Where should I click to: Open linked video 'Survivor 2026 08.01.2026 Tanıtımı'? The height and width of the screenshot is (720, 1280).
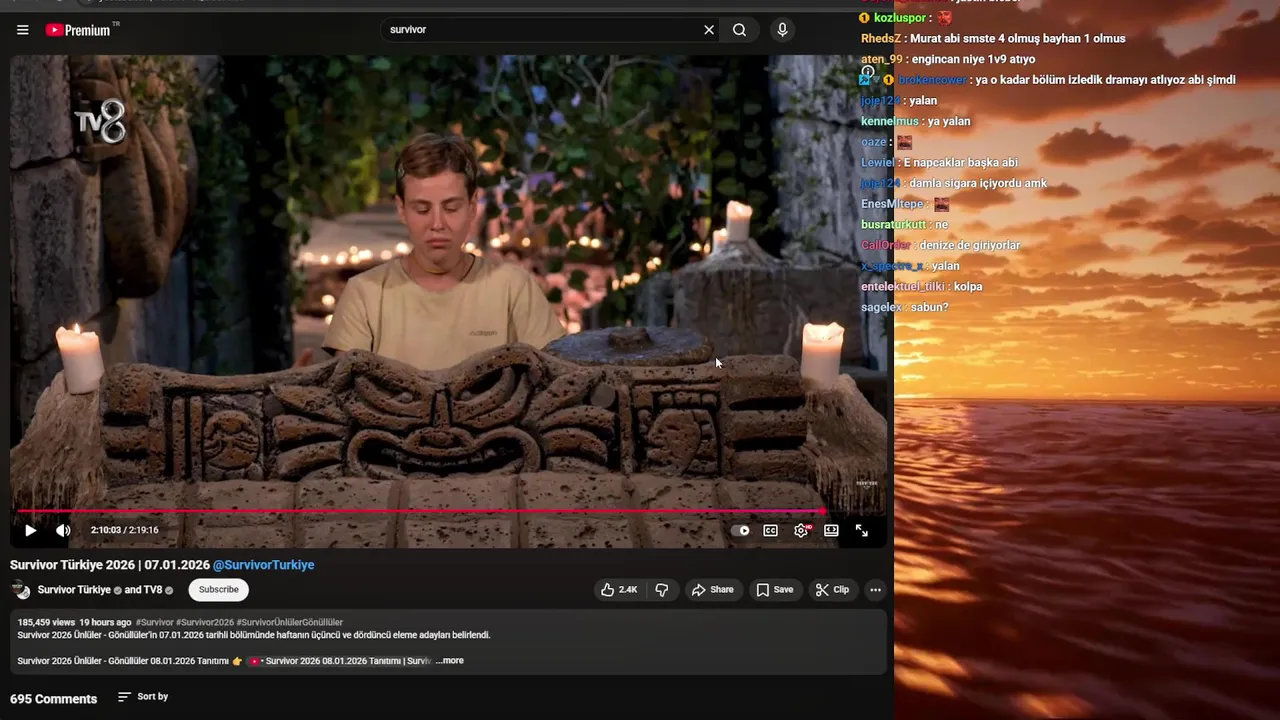(340, 661)
